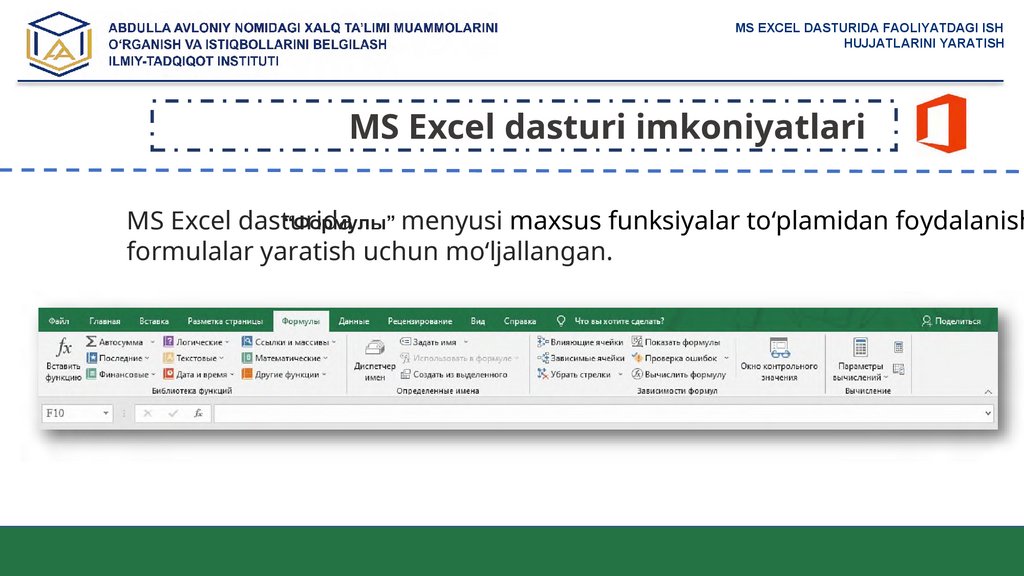Expand the Задать имя dropdown arrow
Screen dimensions: 1024x576
click(x=466, y=342)
